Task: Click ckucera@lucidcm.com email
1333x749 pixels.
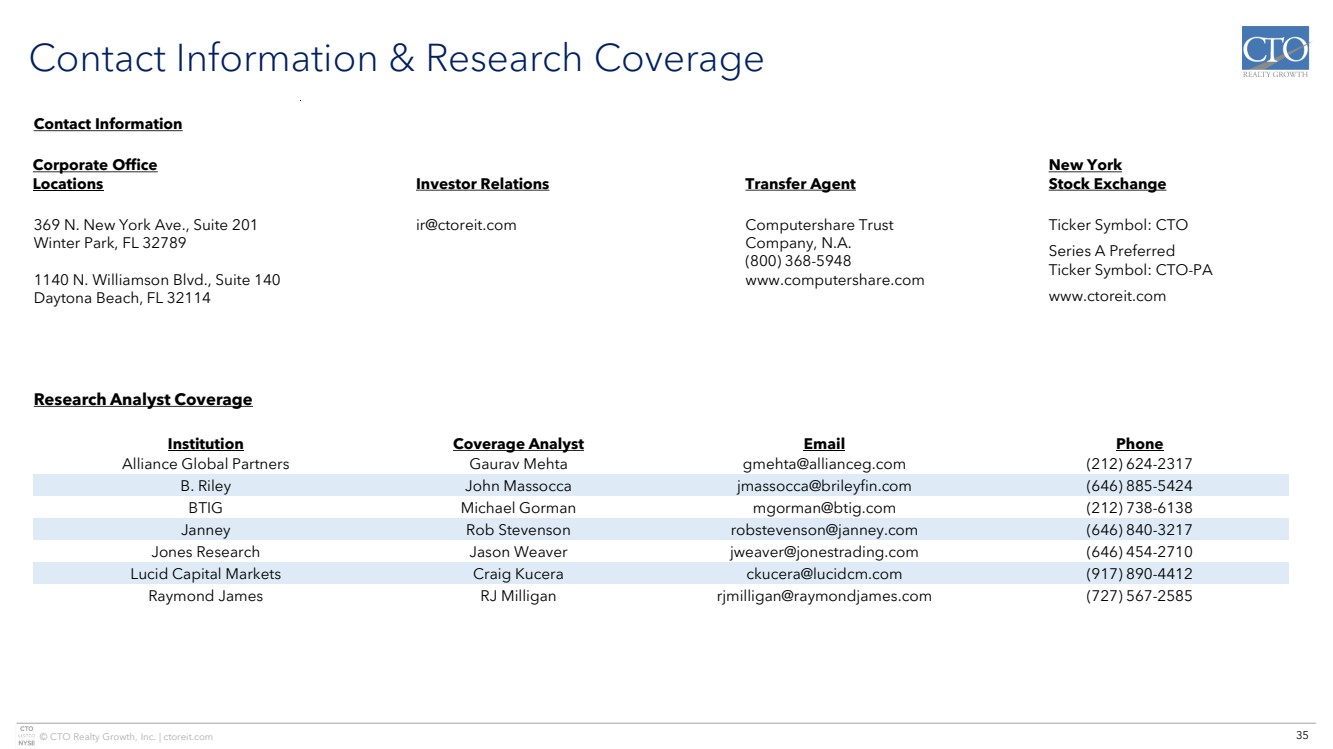Action: point(824,574)
